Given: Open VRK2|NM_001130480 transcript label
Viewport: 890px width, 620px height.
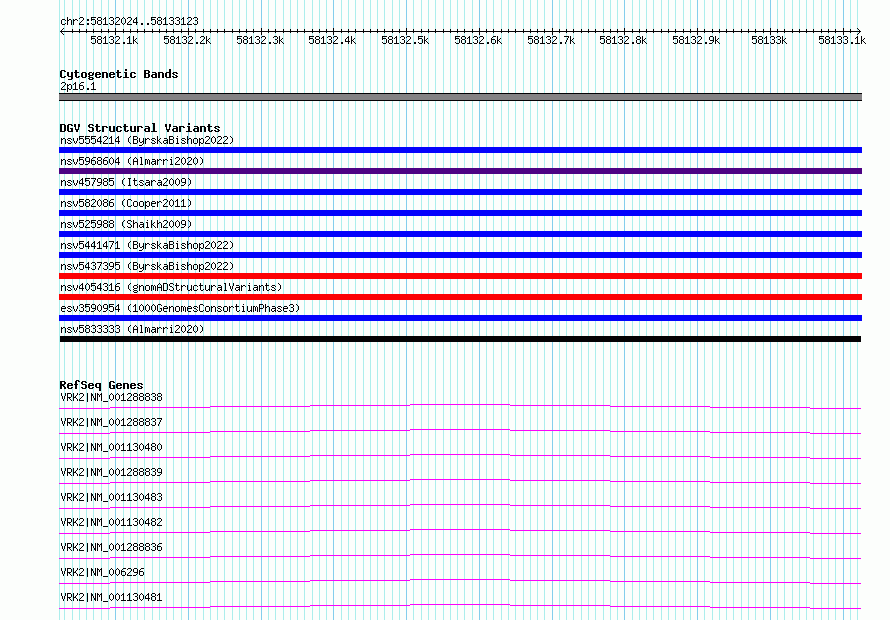Looking at the screenshot, I should click(111, 447).
